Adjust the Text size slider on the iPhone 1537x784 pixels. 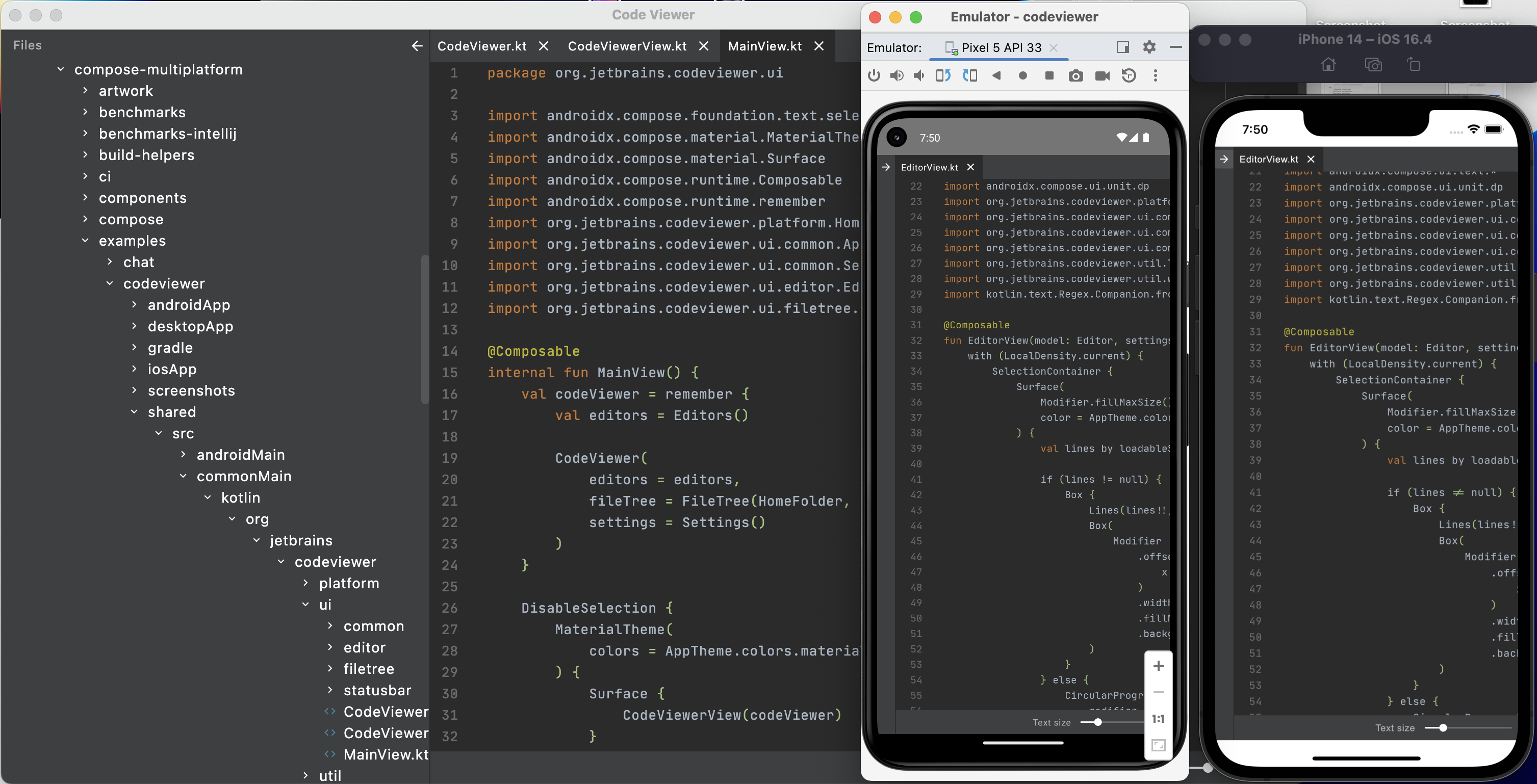(x=1443, y=728)
